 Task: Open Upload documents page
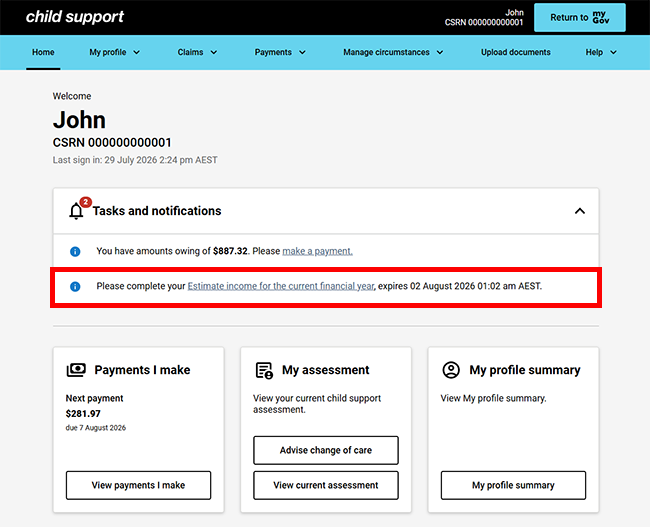[x=515, y=52]
